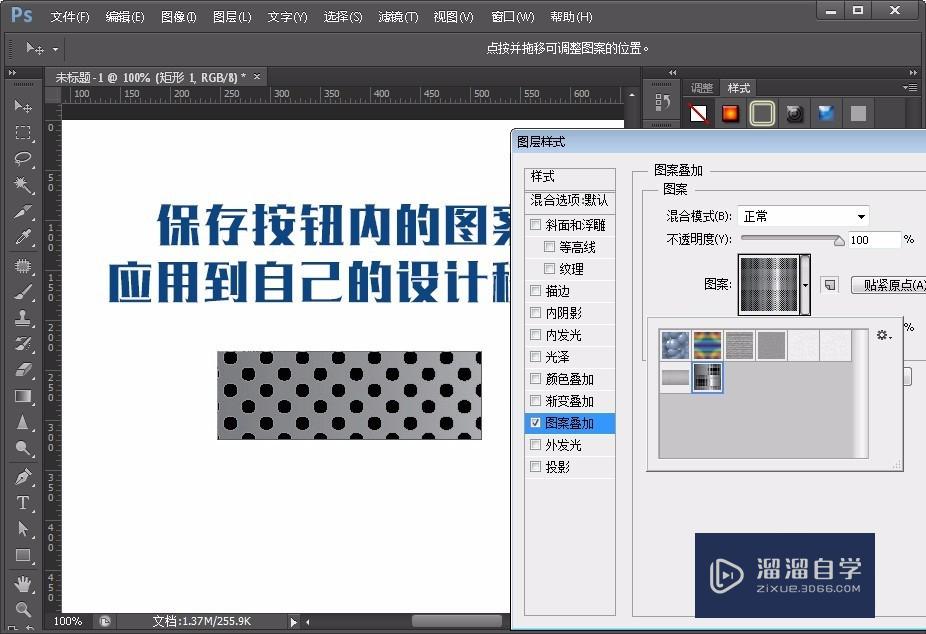Select the Pen tool

pyautogui.click(x=22, y=477)
